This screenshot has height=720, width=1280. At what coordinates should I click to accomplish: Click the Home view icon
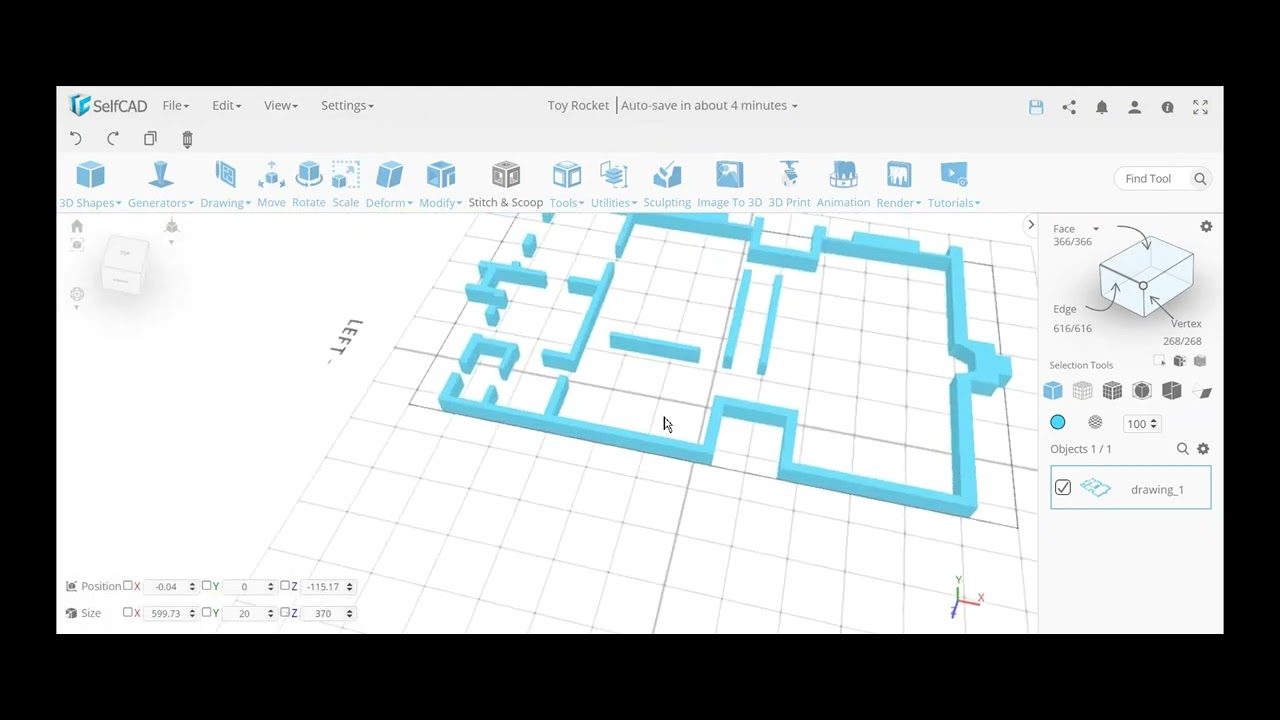[x=77, y=227]
